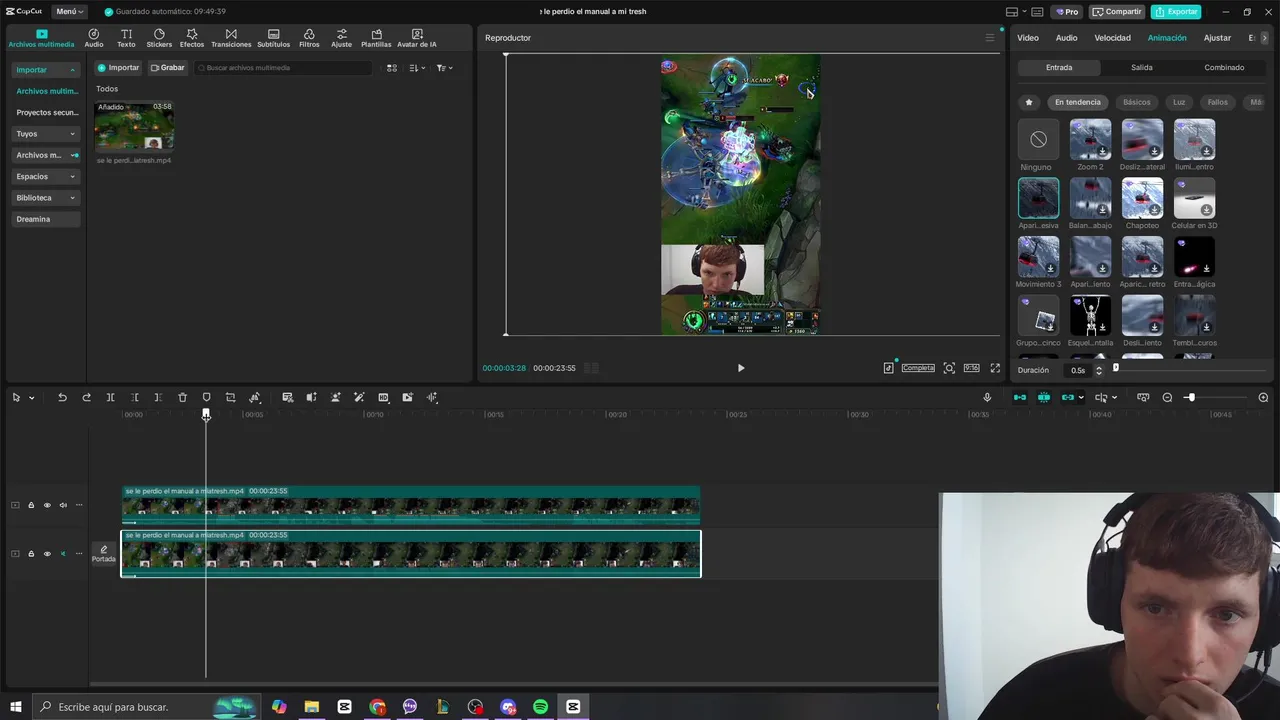Toggle linkage option in timeline
This screenshot has width=1280, height=720.
point(1068,397)
